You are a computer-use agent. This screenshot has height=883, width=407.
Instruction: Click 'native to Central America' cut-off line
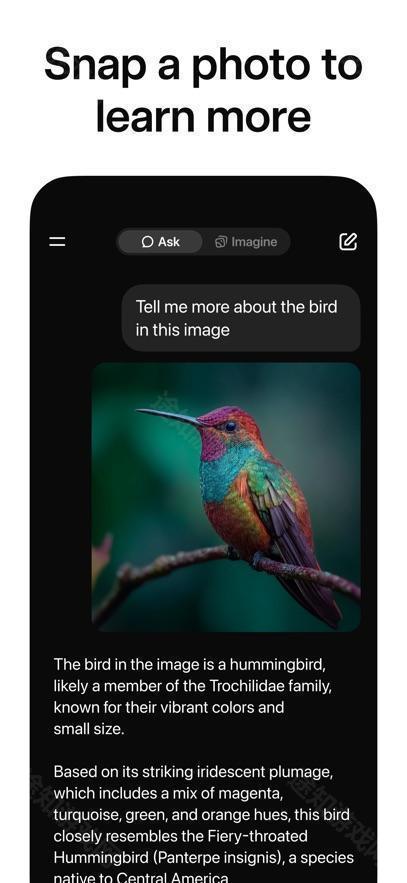coord(142,877)
